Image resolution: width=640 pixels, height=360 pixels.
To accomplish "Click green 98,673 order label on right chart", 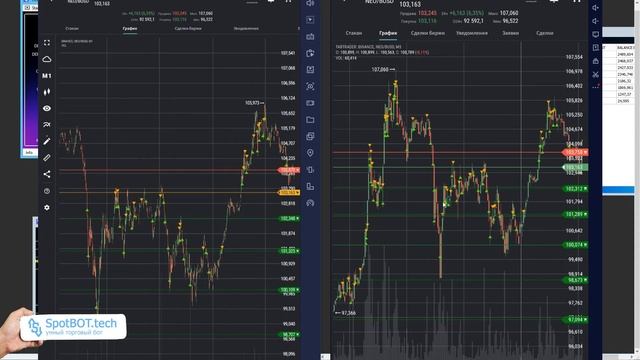I will pos(575,280).
